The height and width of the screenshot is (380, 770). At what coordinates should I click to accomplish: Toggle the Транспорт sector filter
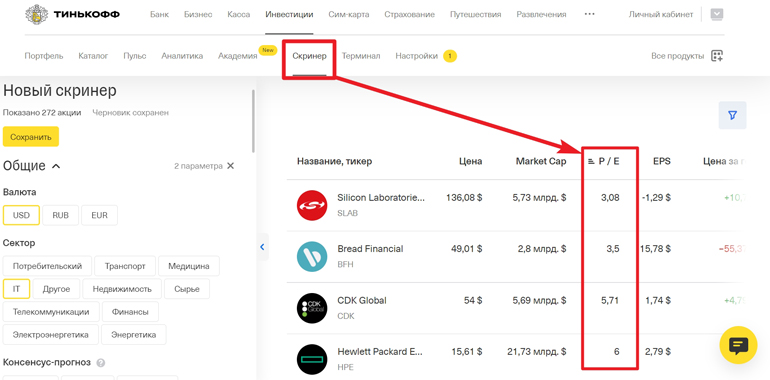coord(125,266)
